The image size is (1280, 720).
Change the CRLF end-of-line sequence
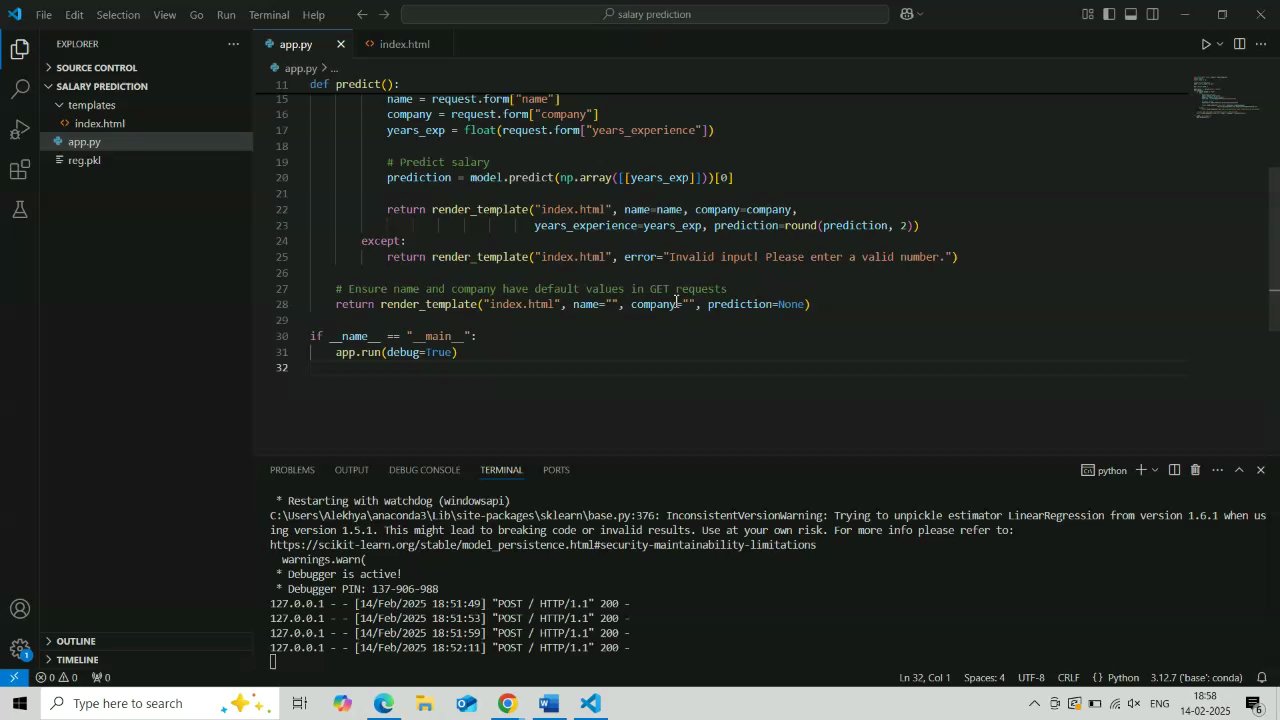[x=1069, y=678]
